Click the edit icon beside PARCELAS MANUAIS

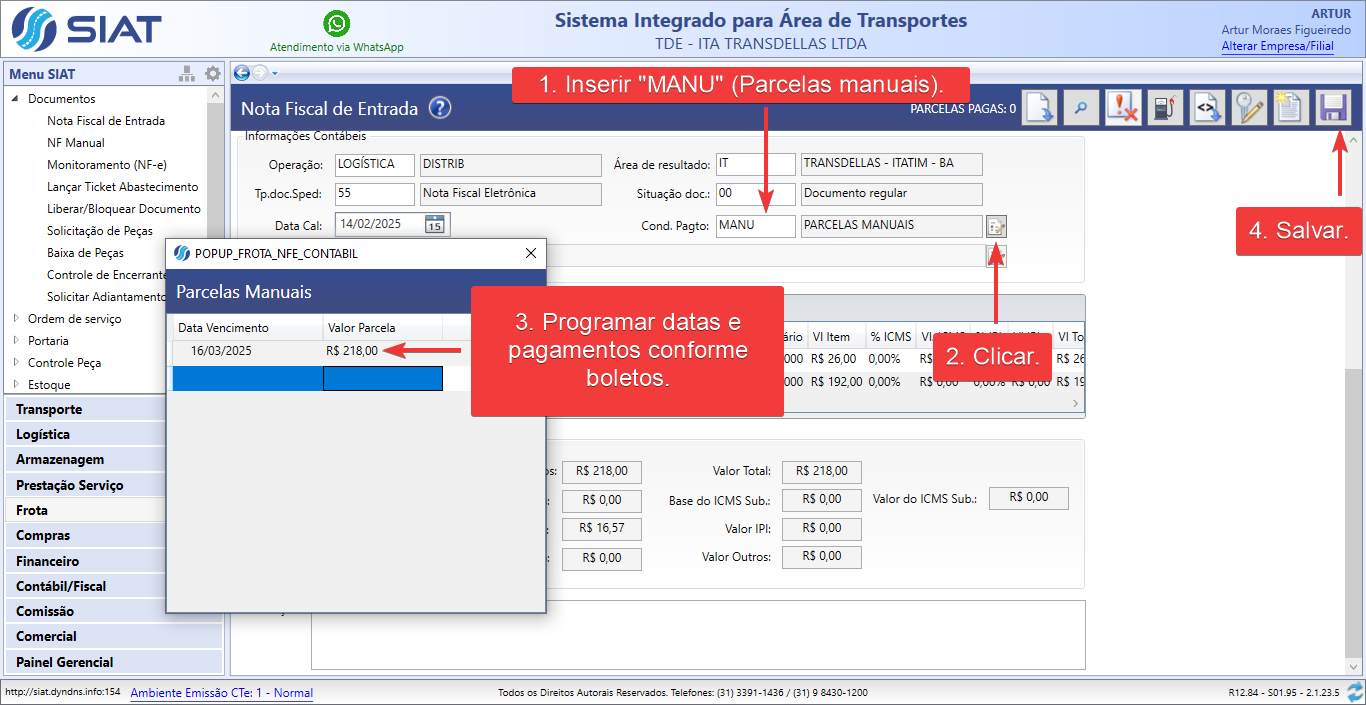(x=996, y=226)
